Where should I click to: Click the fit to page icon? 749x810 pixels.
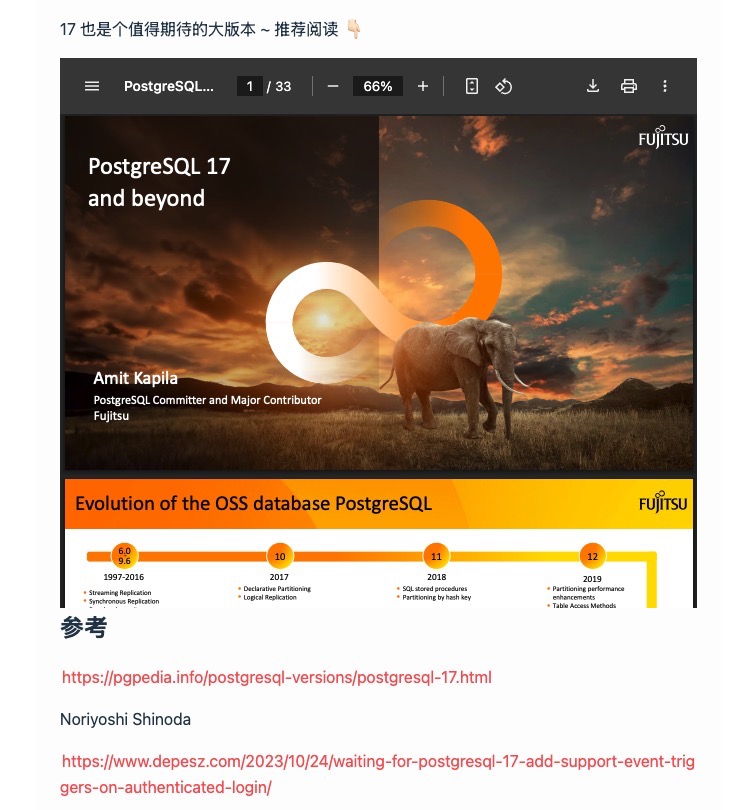click(472, 86)
